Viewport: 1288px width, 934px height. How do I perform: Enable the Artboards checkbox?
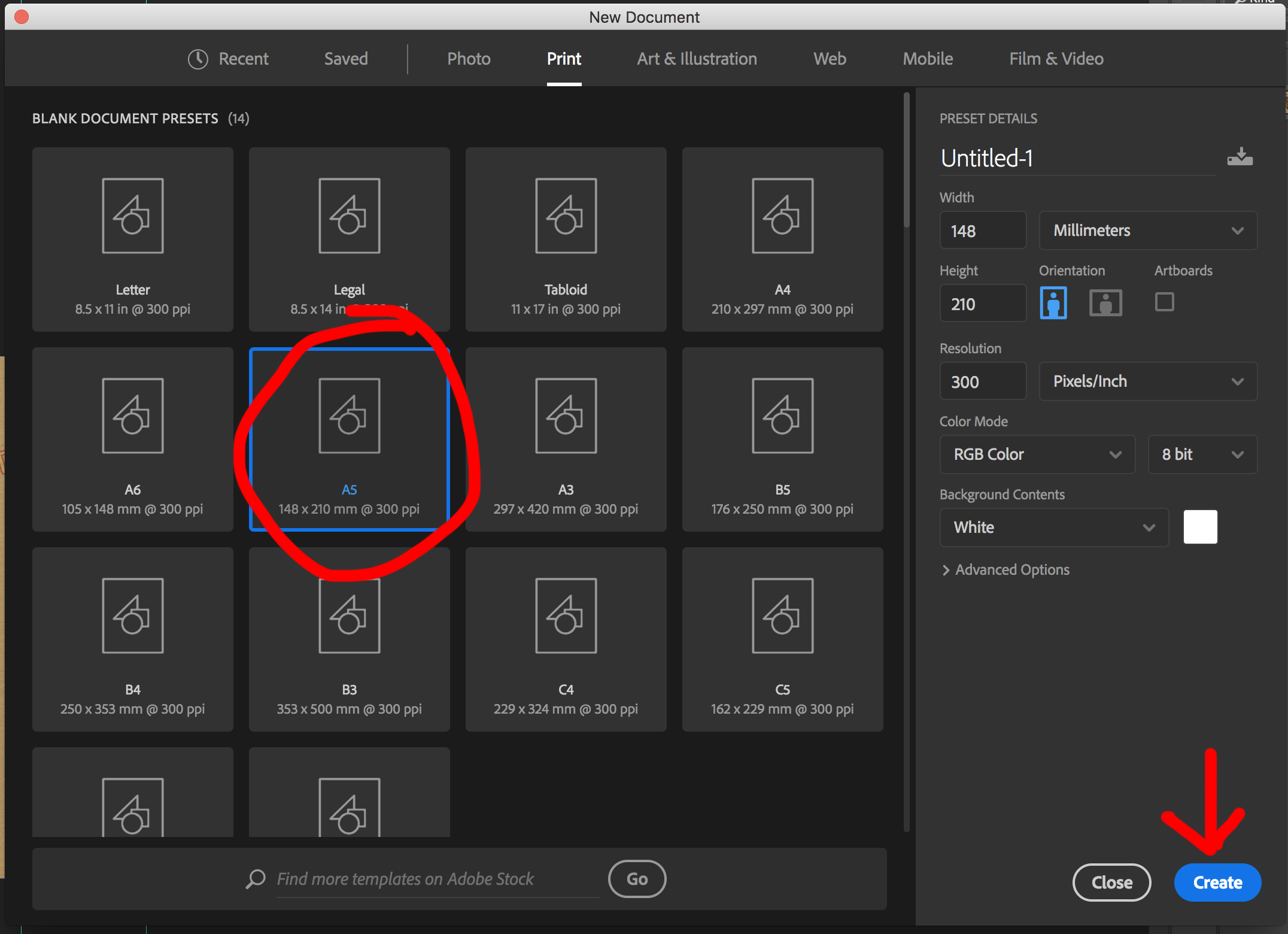[1164, 303]
